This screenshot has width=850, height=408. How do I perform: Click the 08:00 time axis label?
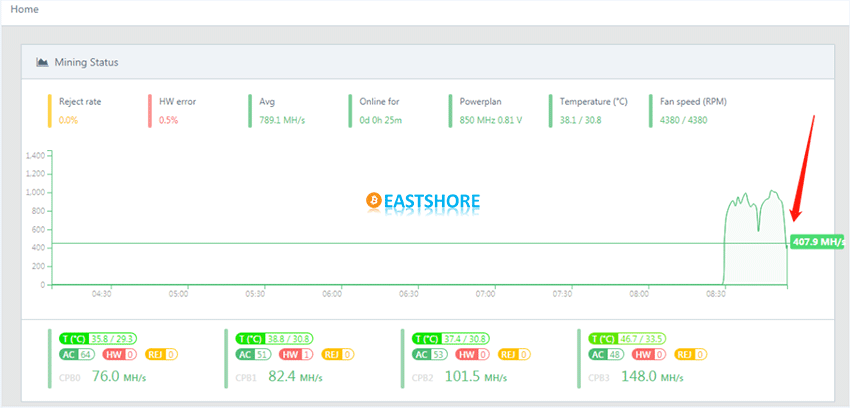pos(640,294)
